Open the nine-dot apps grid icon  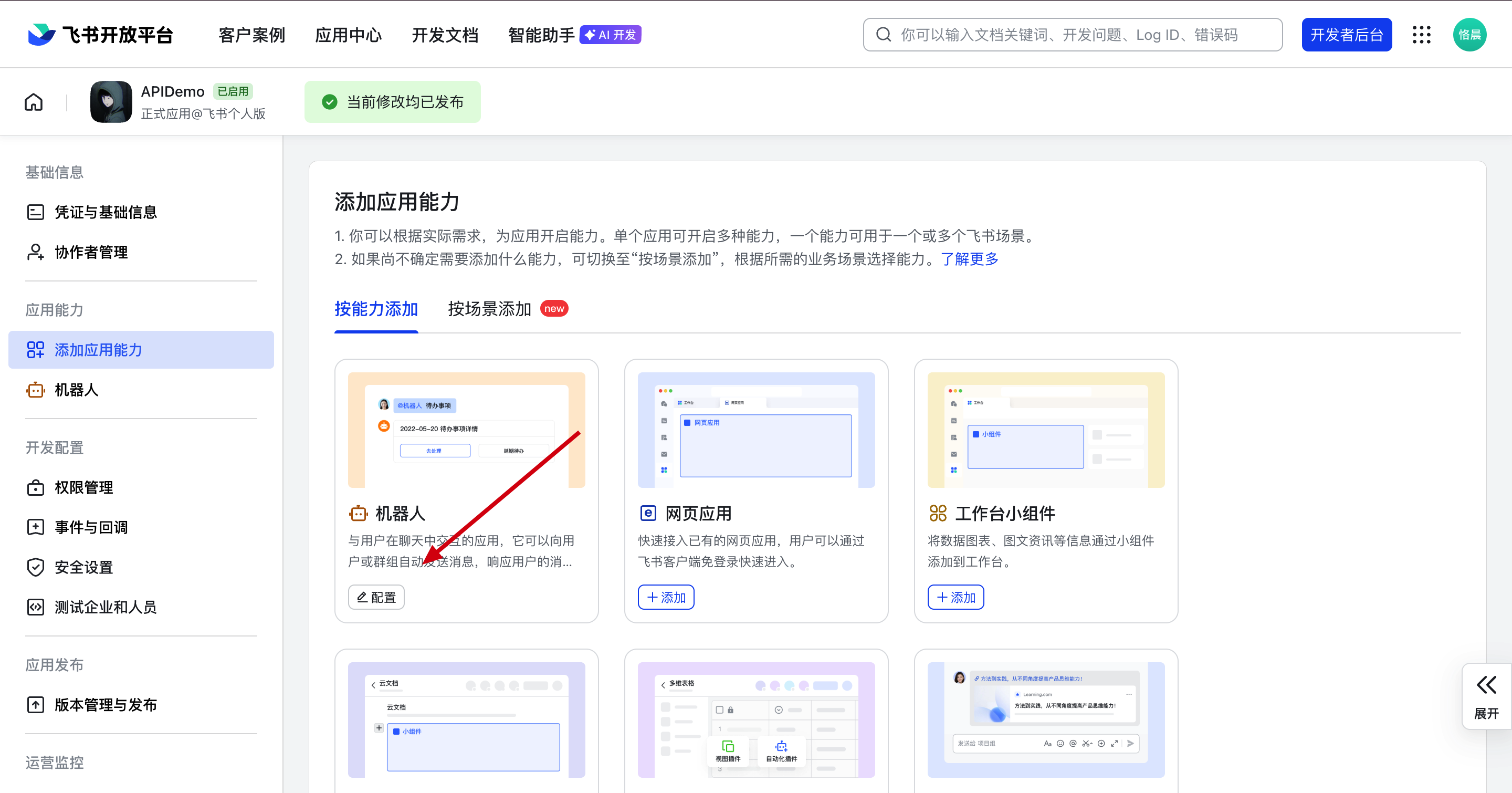[x=1421, y=35]
